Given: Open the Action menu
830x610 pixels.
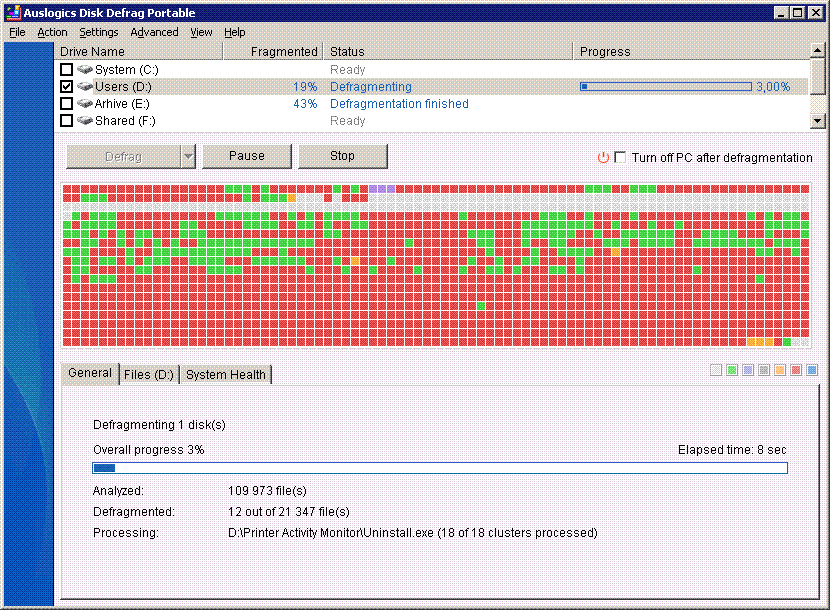Looking at the screenshot, I should (52, 32).
